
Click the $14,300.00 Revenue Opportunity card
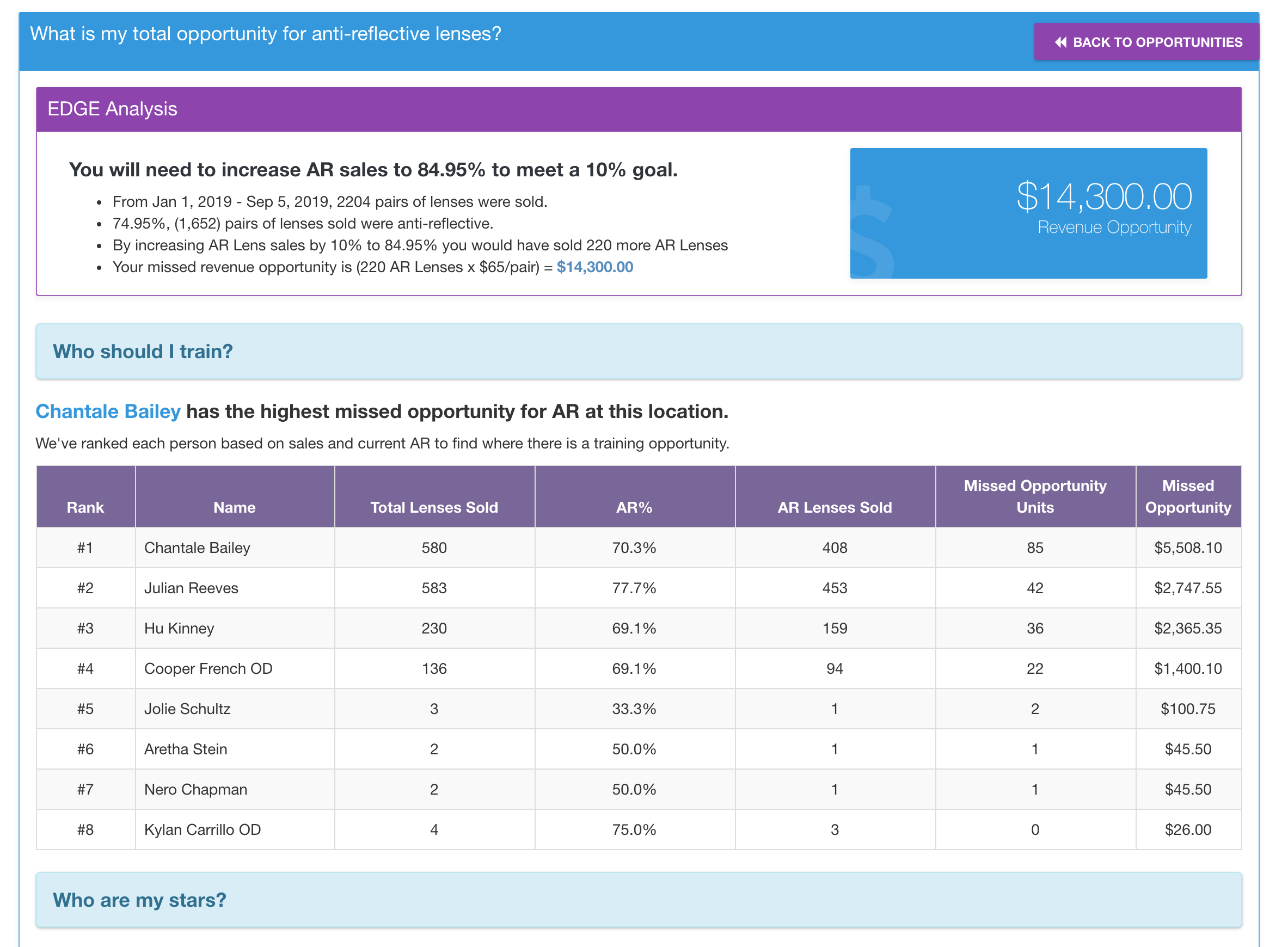[1028, 213]
